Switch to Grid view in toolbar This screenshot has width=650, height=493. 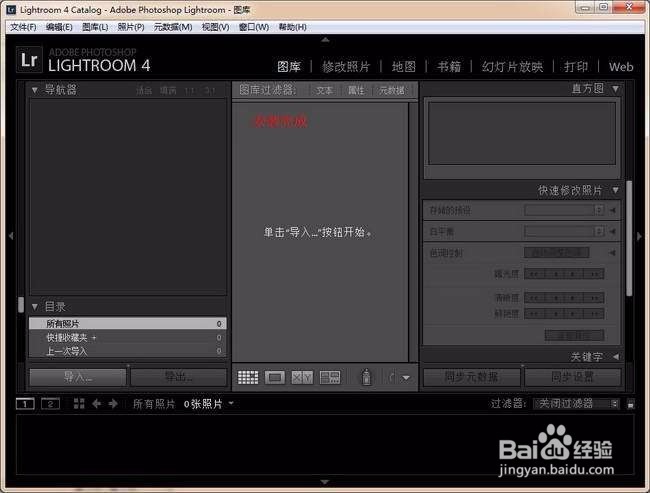coord(248,377)
